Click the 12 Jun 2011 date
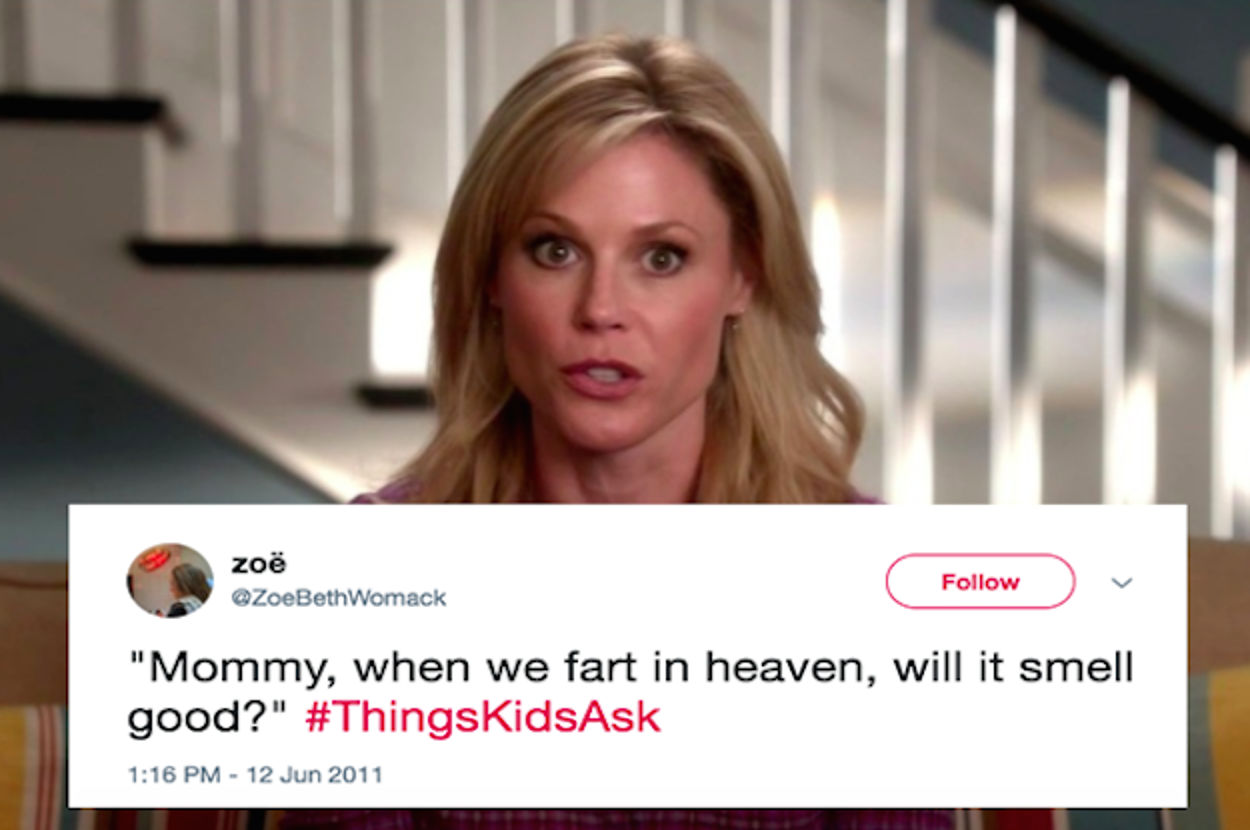 point(314,774)
